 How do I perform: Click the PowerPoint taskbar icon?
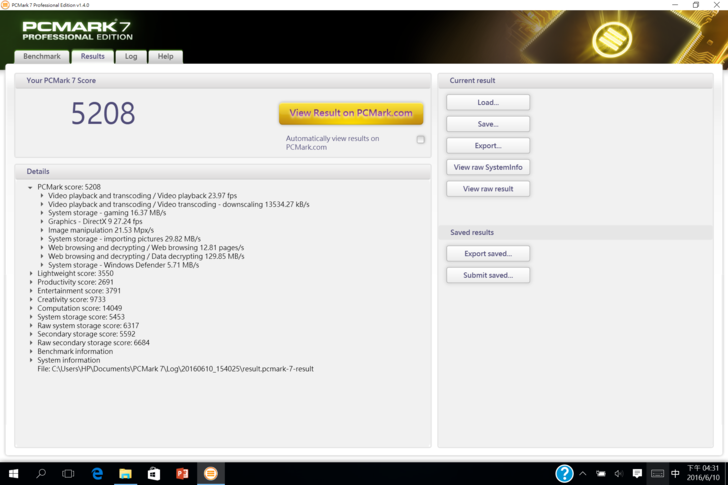[x=182, y=473]
